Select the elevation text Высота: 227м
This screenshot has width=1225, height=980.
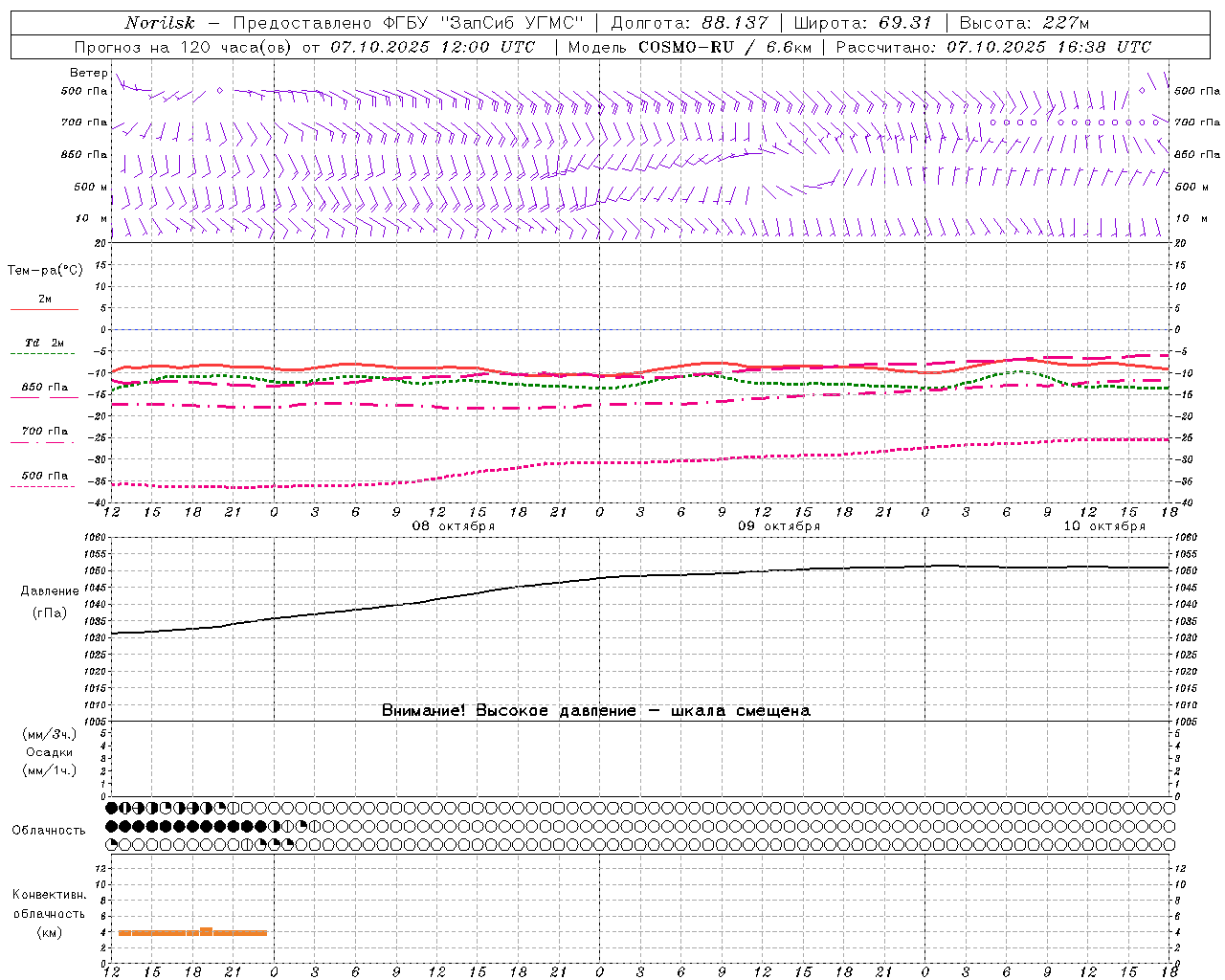1023,23
